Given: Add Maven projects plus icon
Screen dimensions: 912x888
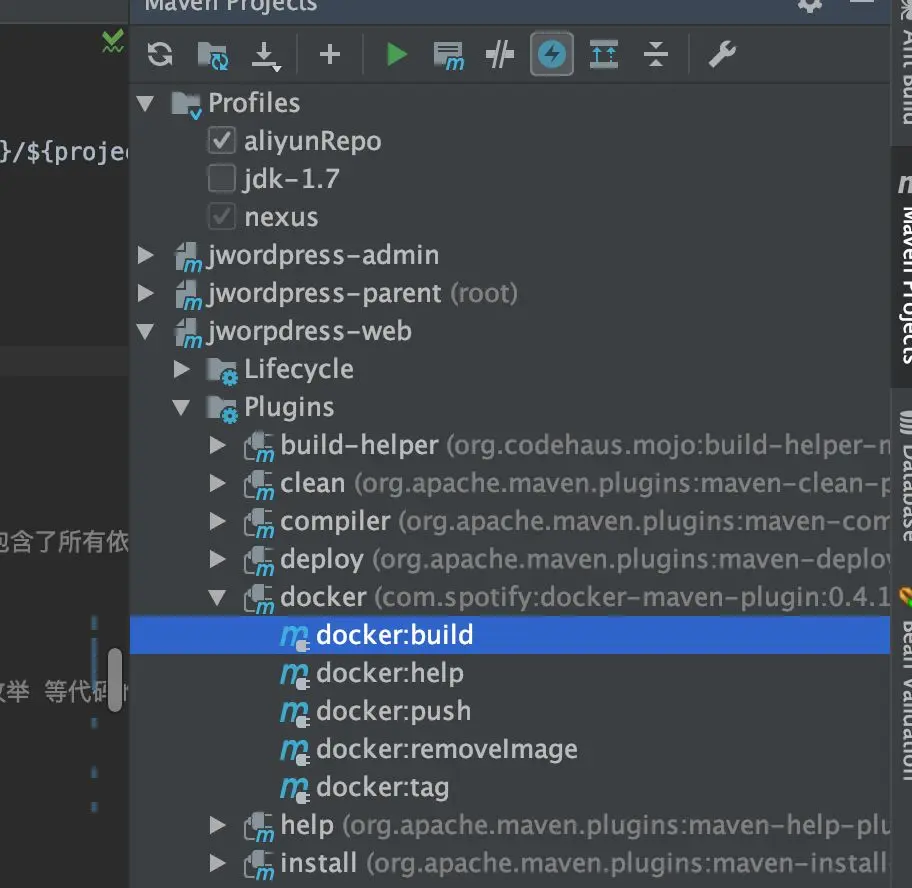Looking at the screenshot, I should pos(330,55).
